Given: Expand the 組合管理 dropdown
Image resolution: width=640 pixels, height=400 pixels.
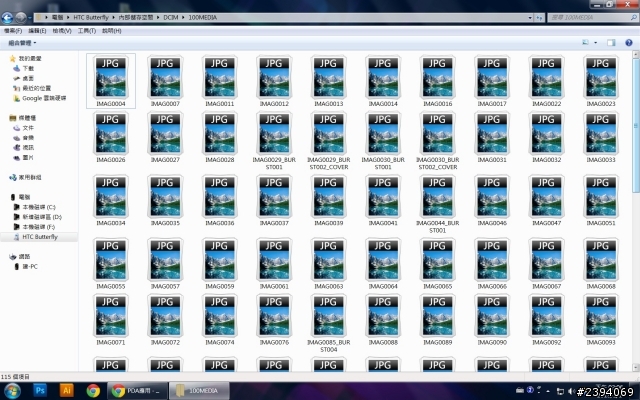Looking at the screenshot, I should 22,43.
